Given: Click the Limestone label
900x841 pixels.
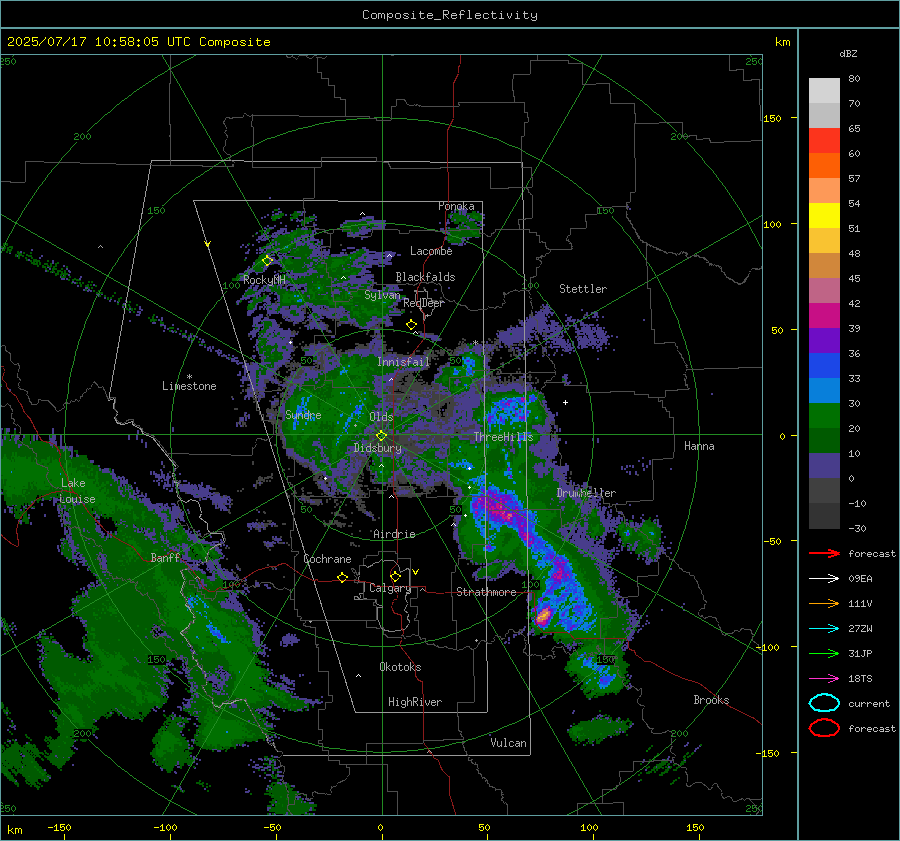Looking at the screenshot, I should point(189,386).
